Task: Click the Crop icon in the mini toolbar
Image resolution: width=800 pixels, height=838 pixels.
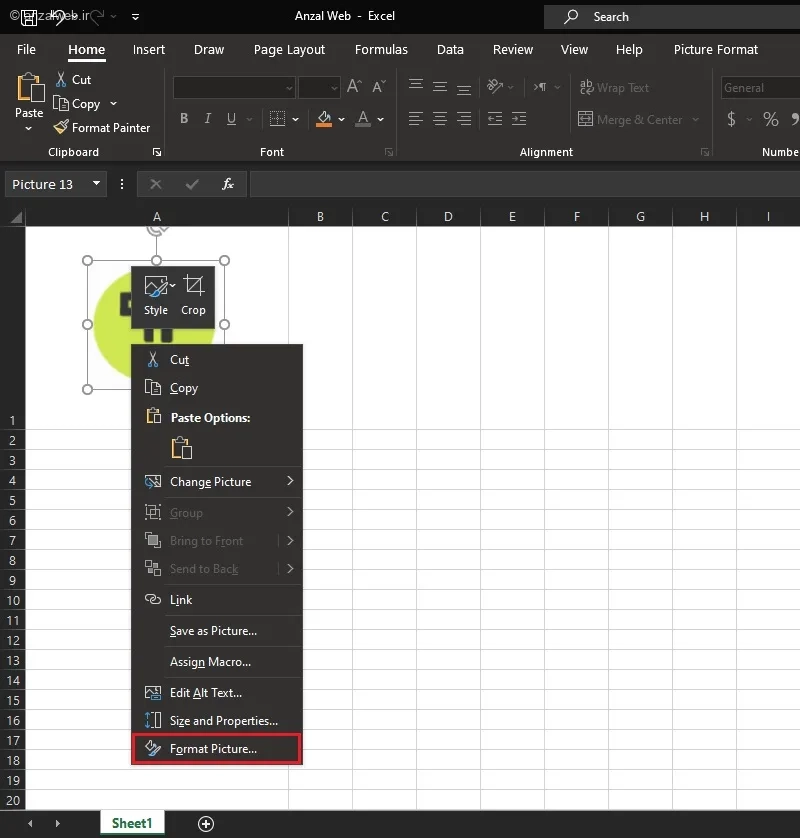Action: point(193,286)
